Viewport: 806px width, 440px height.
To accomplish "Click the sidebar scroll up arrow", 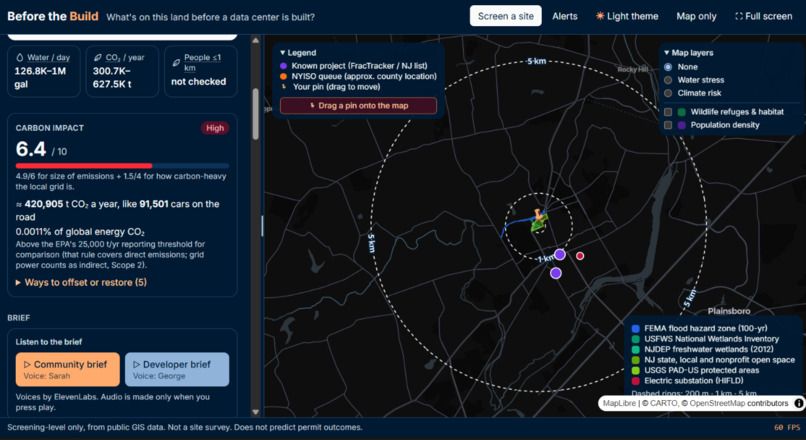I will pyautogui.click(x=255, y=40).
